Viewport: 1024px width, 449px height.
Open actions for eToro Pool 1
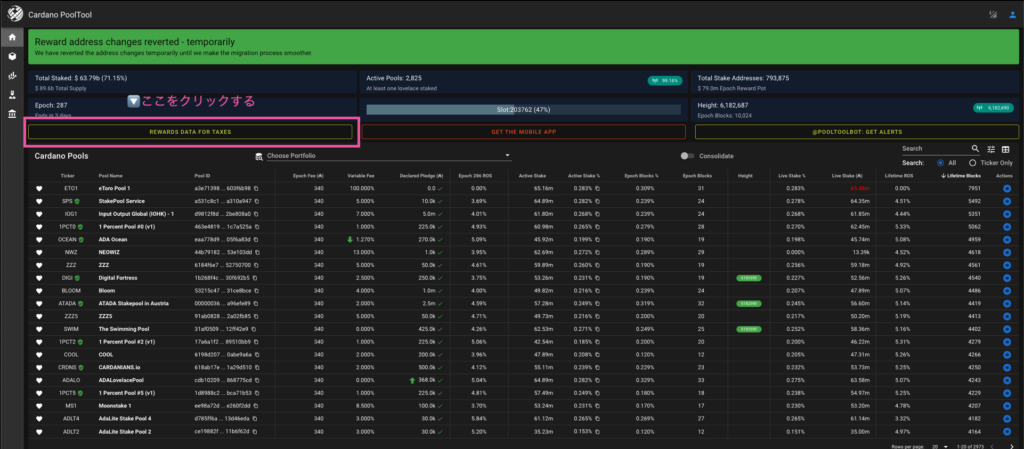(x=1006, y=189)
